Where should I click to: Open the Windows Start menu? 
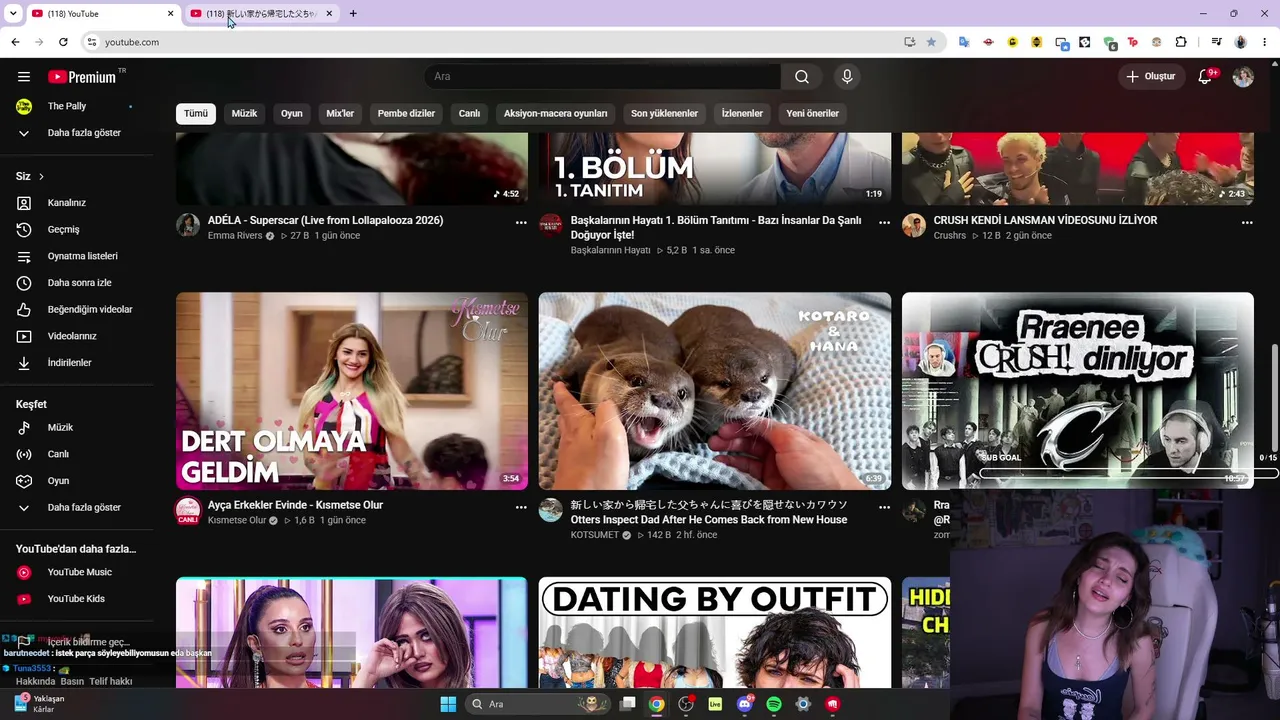(x=448, y=704)
